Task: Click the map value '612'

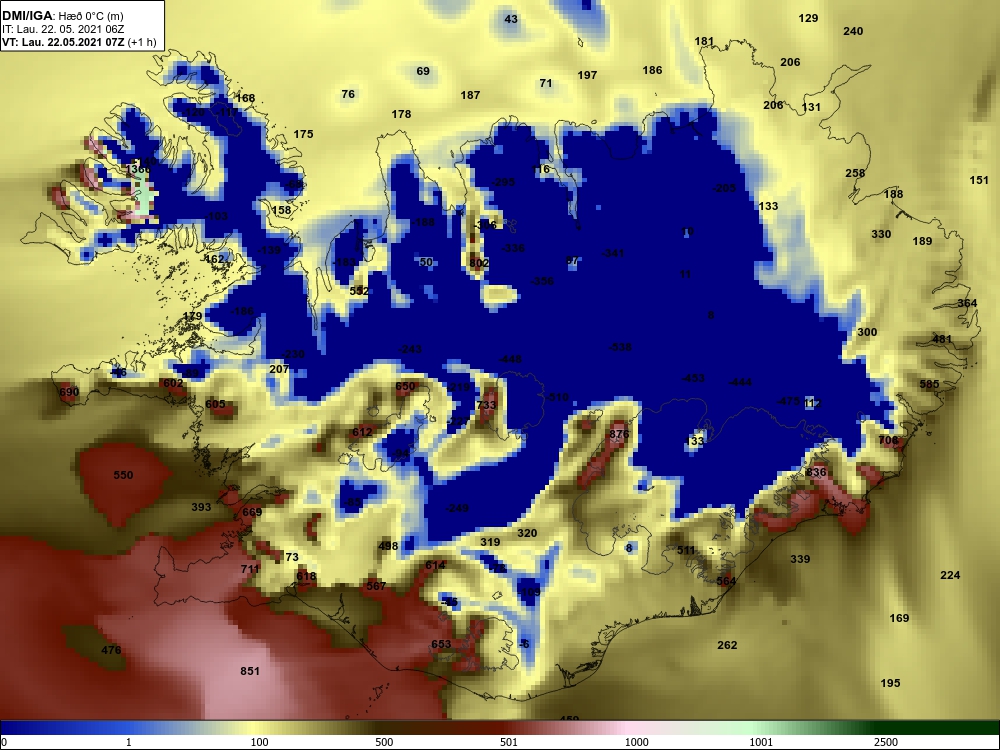Action: [362, 432]
